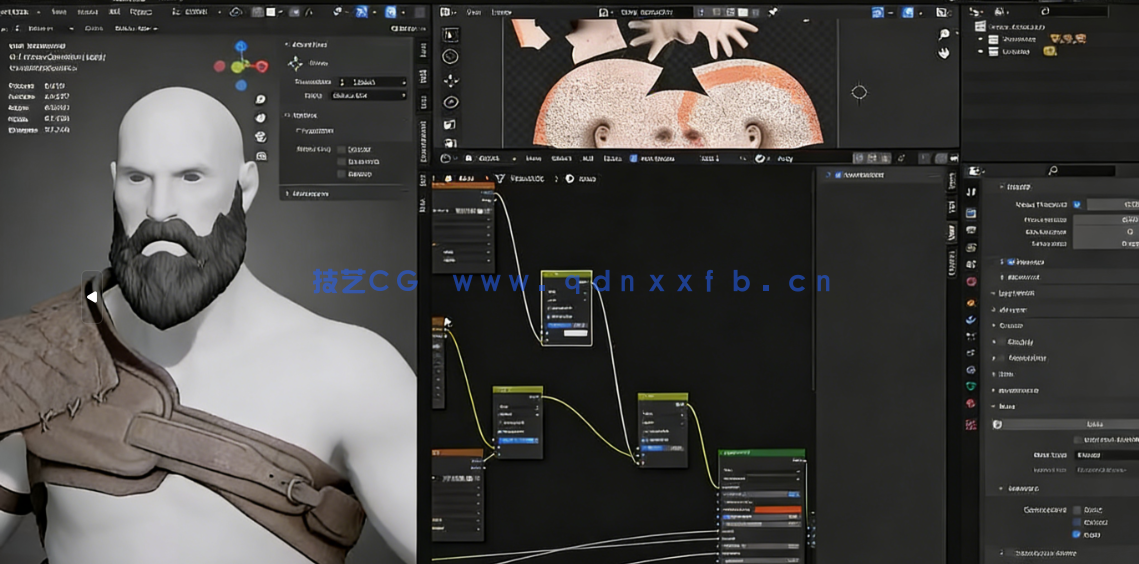Click the hand pan icon in the 3D viewport
The height and width of the screenshot is (564, 1139).
click(x=260, y=118)
